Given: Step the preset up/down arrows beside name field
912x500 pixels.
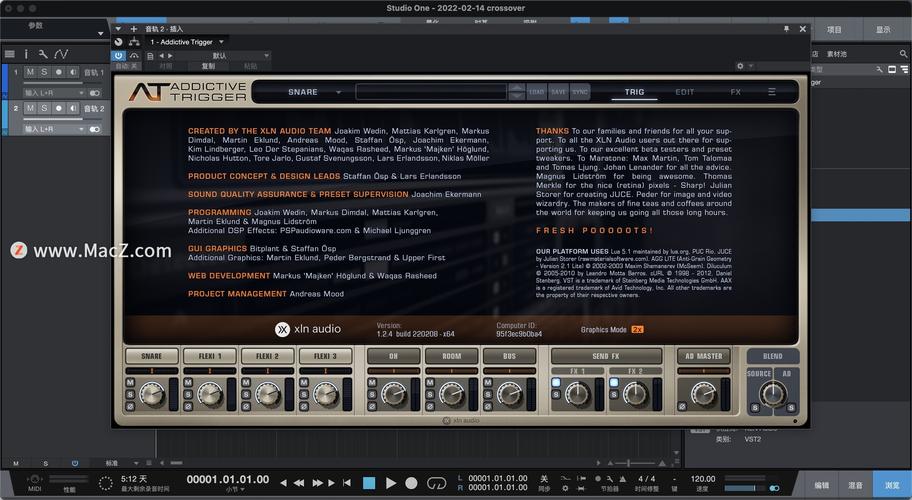Looking at the screenshot, I should point(516,92).
